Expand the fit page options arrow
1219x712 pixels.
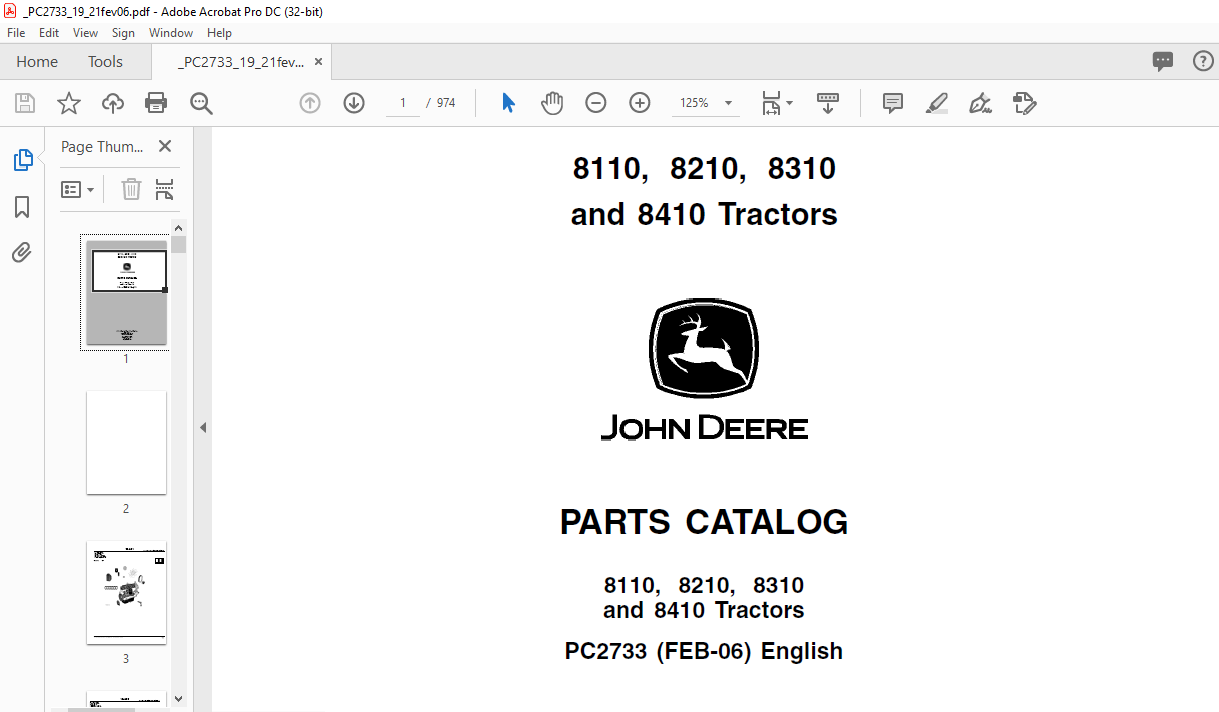pyautogui.click(x=789, y=103)
